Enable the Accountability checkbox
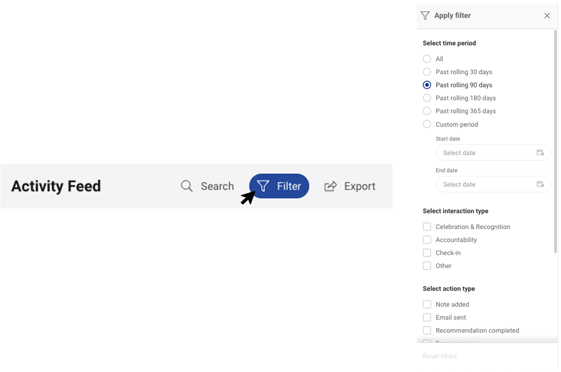The image size is (561, 372). point(427,239)
